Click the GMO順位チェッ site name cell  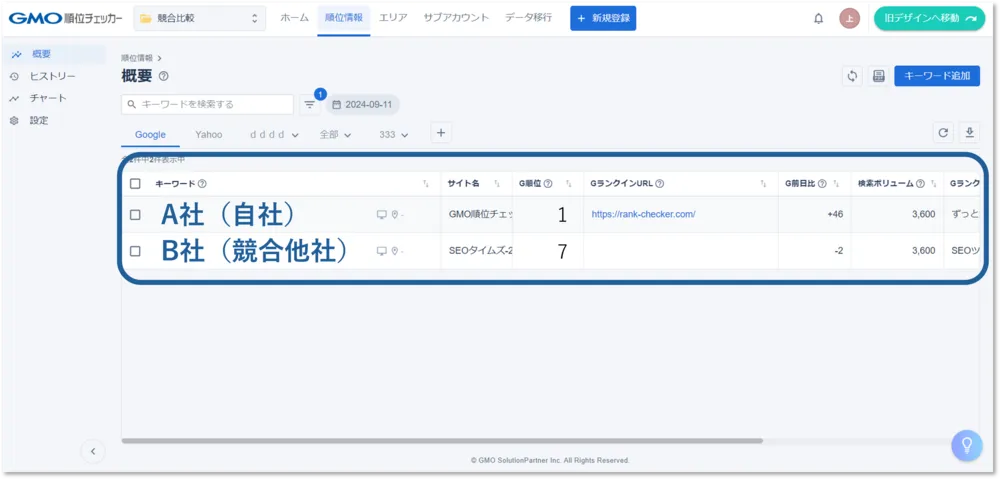coord(482,214)
